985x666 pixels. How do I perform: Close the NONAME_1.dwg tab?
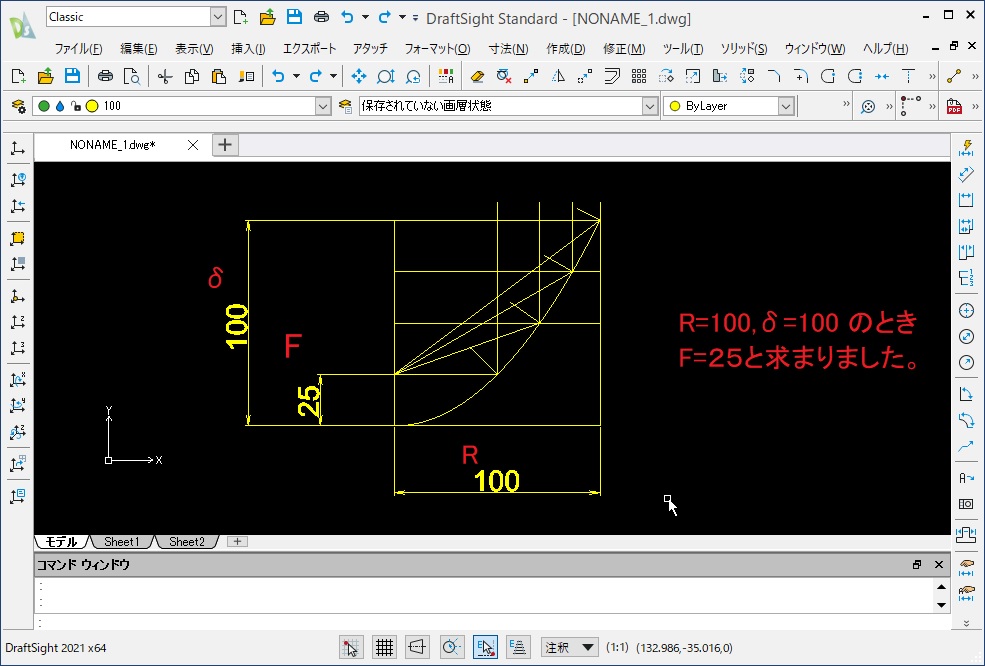(x=193, y=145)
